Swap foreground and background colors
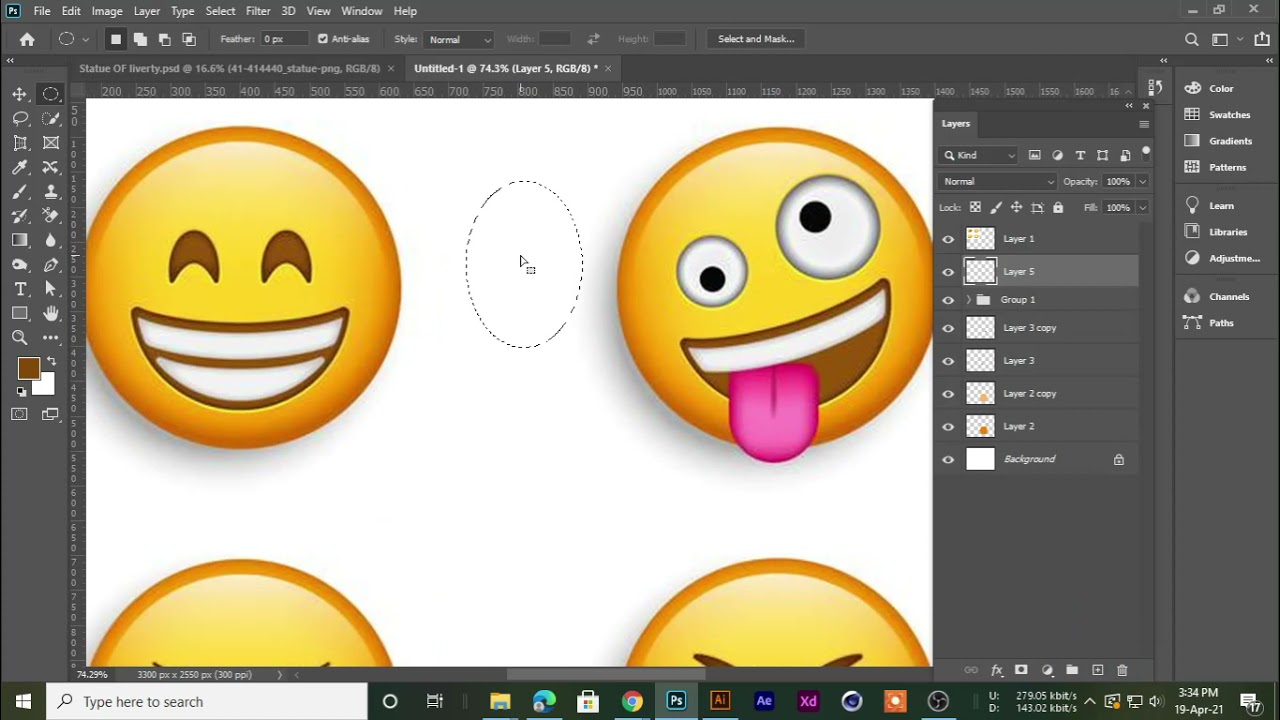 click(x=51, y=361)
